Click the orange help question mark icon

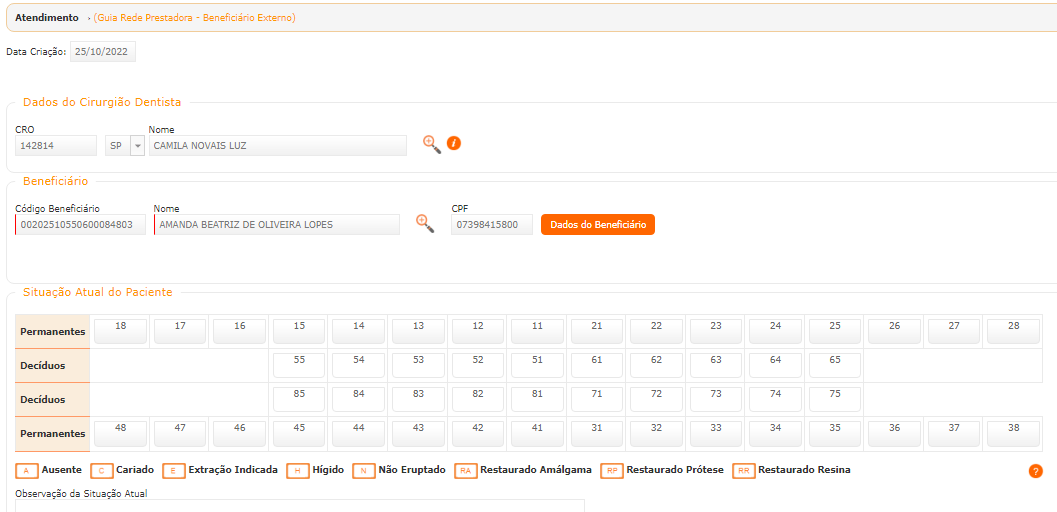point(1035,471)
